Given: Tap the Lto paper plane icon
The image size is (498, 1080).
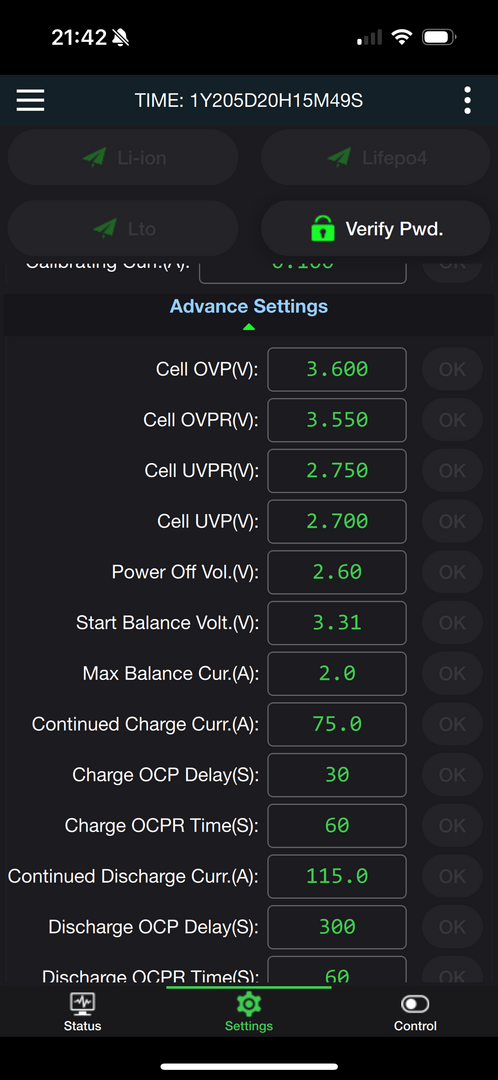Looking at the screenshot, I should pyautogui.click(x=105, y=229).
